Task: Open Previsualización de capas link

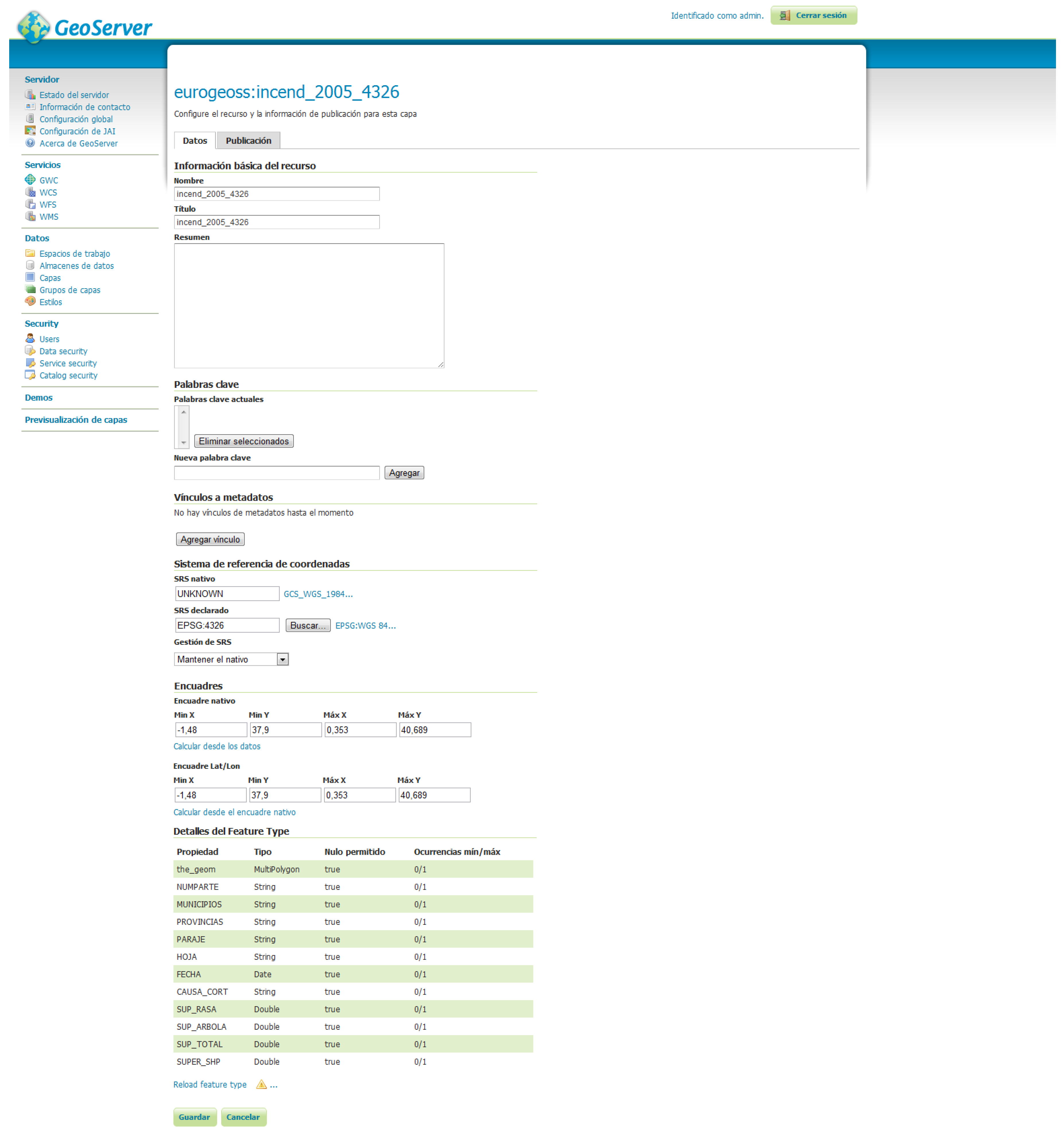Action: (76, 420)
